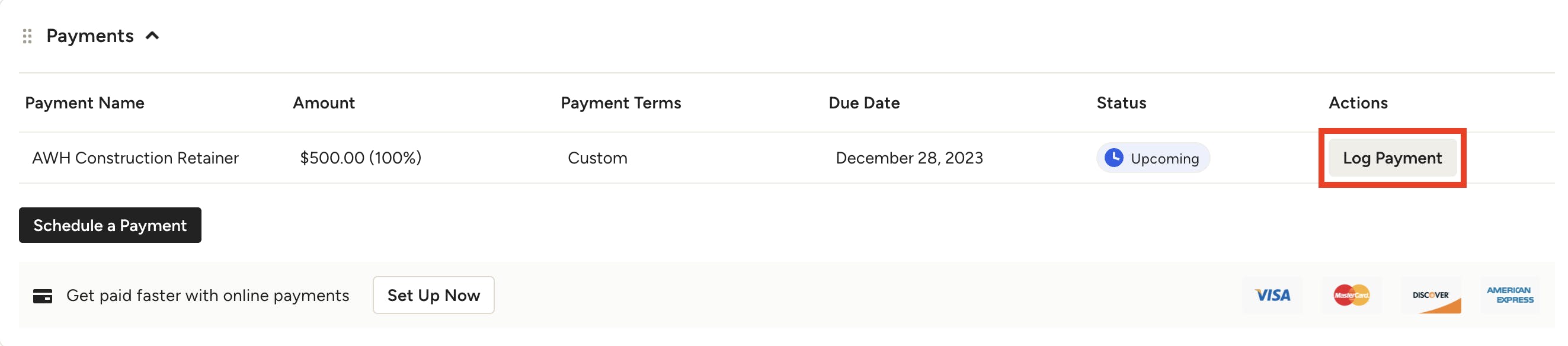The image size is (1568, 346).
Task: Click the credit card icon
Action: pyautogui.click(x=43, y=296)
